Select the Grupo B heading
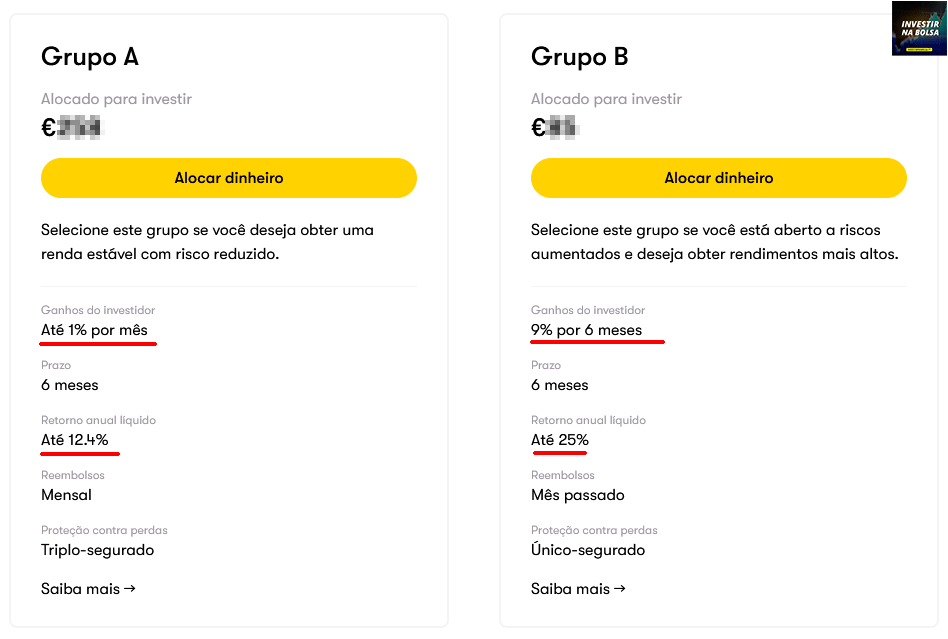 [580, 57]
